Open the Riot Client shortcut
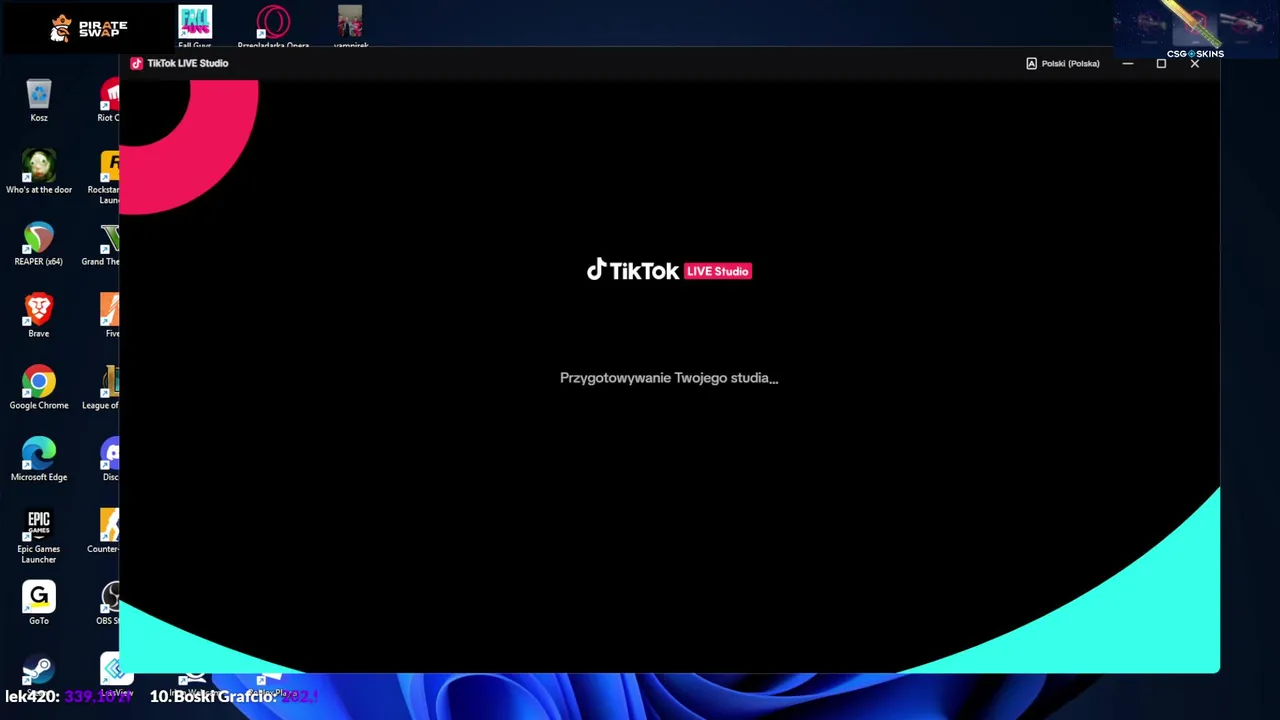 point(109,101)
